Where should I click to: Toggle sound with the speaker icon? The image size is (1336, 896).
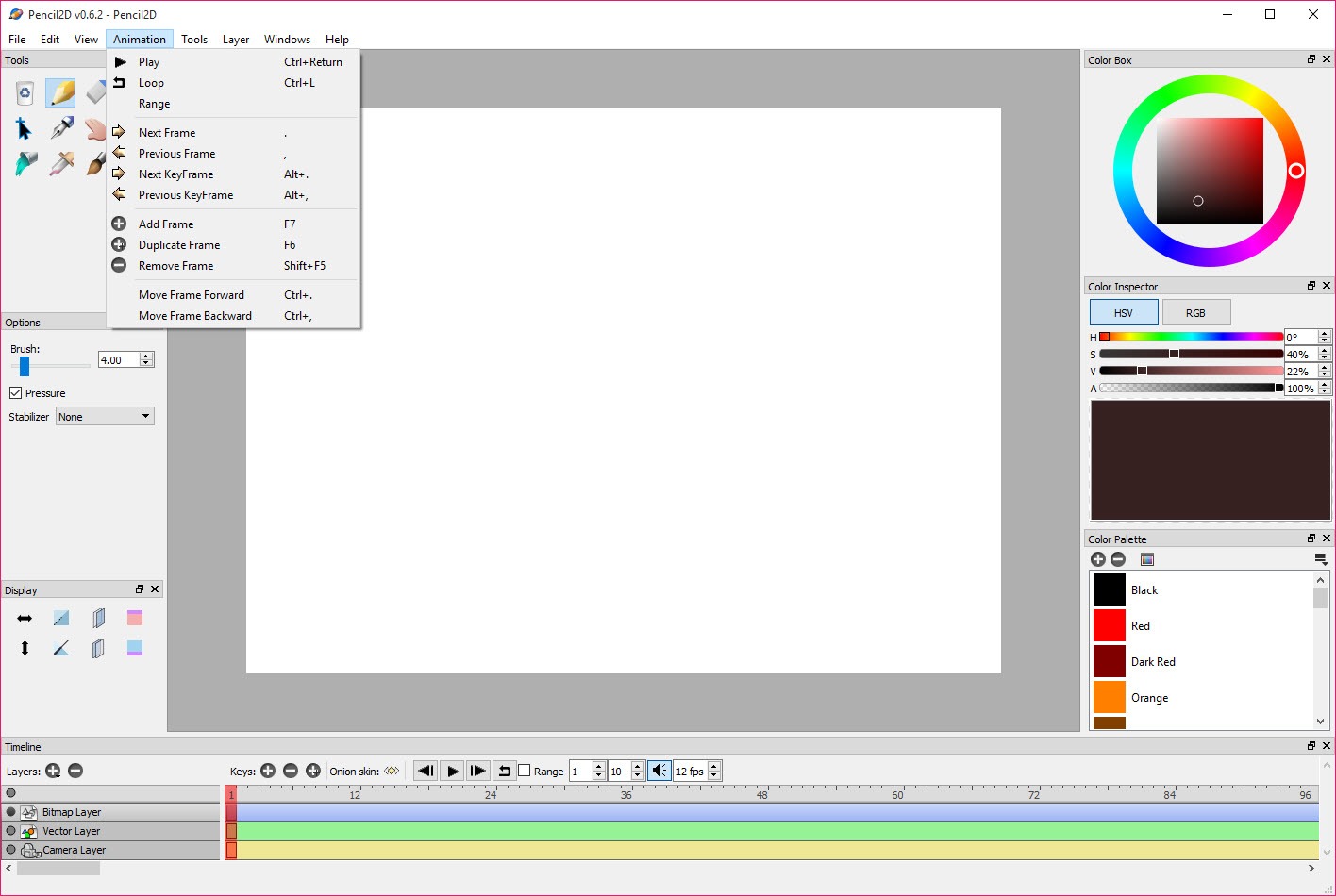[660, 771]
